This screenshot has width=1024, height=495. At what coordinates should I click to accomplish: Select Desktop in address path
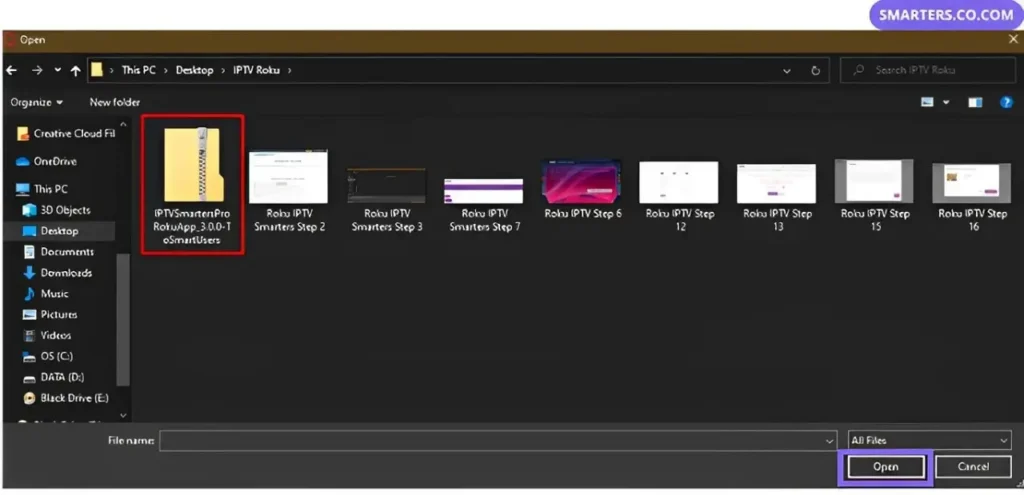195,70
